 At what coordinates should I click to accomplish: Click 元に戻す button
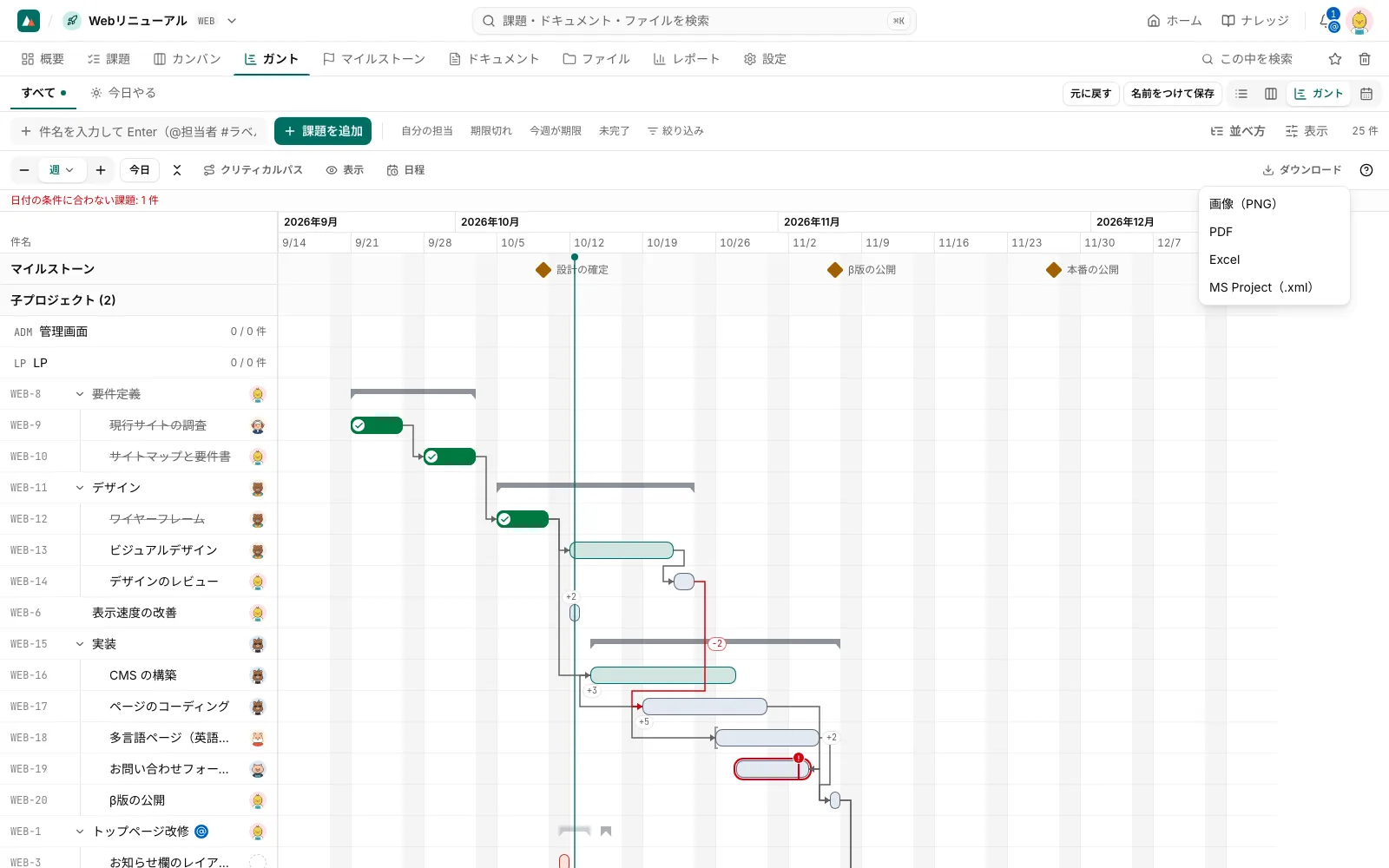[1090, 94]
